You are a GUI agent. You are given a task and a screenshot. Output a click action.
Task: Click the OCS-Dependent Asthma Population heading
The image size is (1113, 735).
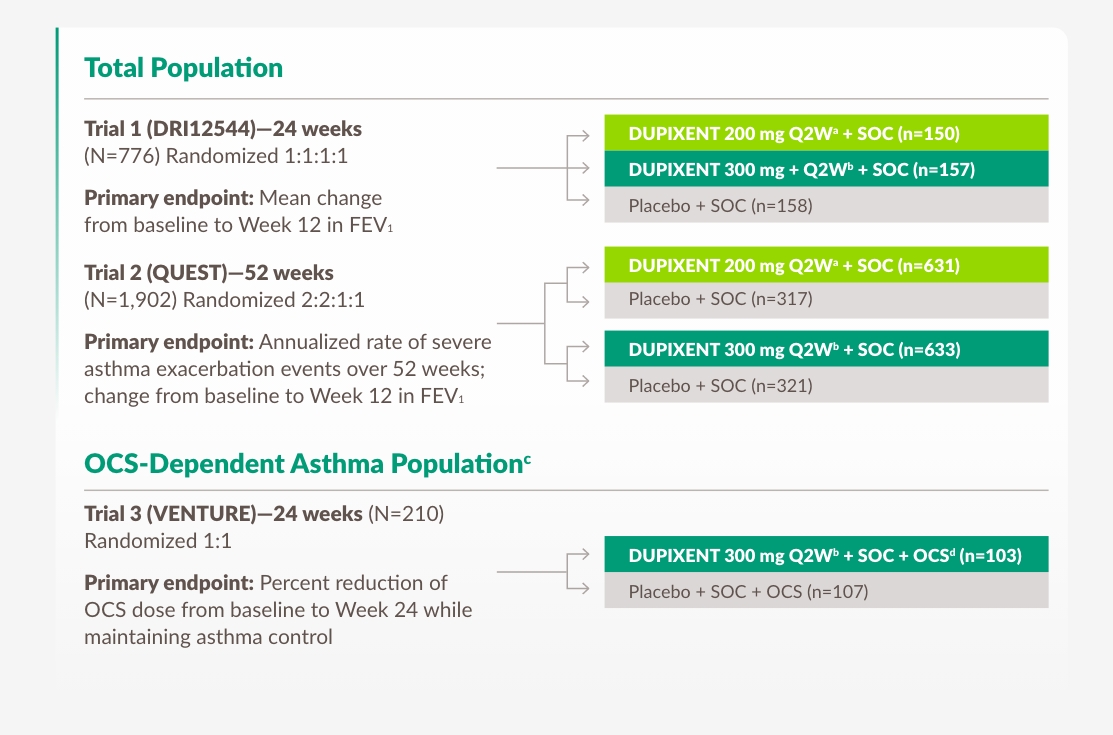point(308,463)
